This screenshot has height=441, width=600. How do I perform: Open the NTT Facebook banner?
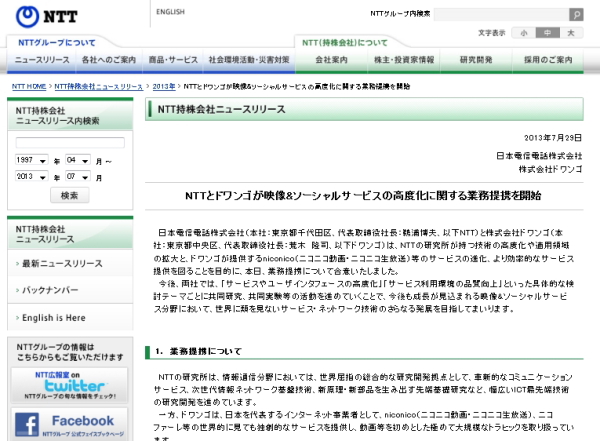pyautogui.click(x=70, y=424)
